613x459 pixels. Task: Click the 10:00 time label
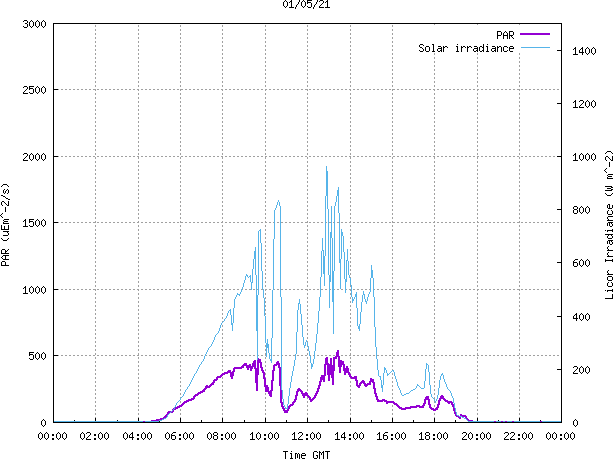click(264, 436)
